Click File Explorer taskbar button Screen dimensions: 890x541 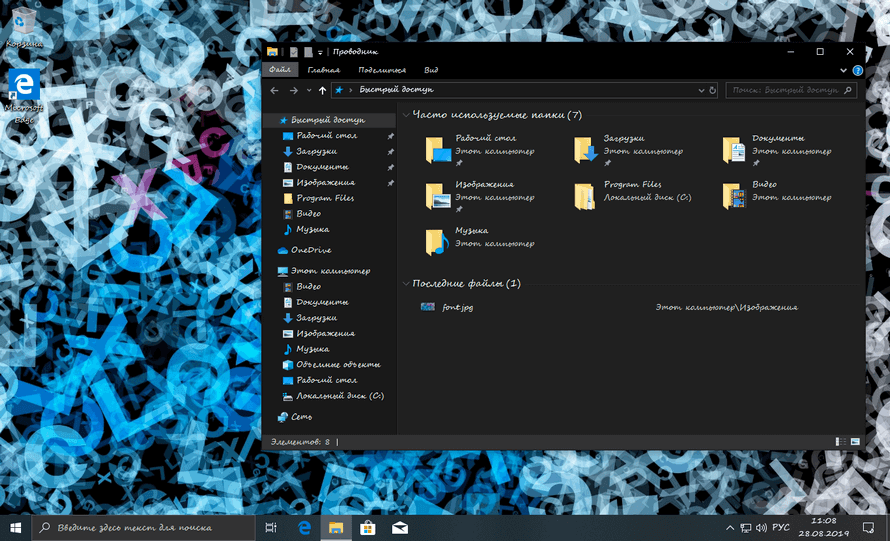point(336,528)
